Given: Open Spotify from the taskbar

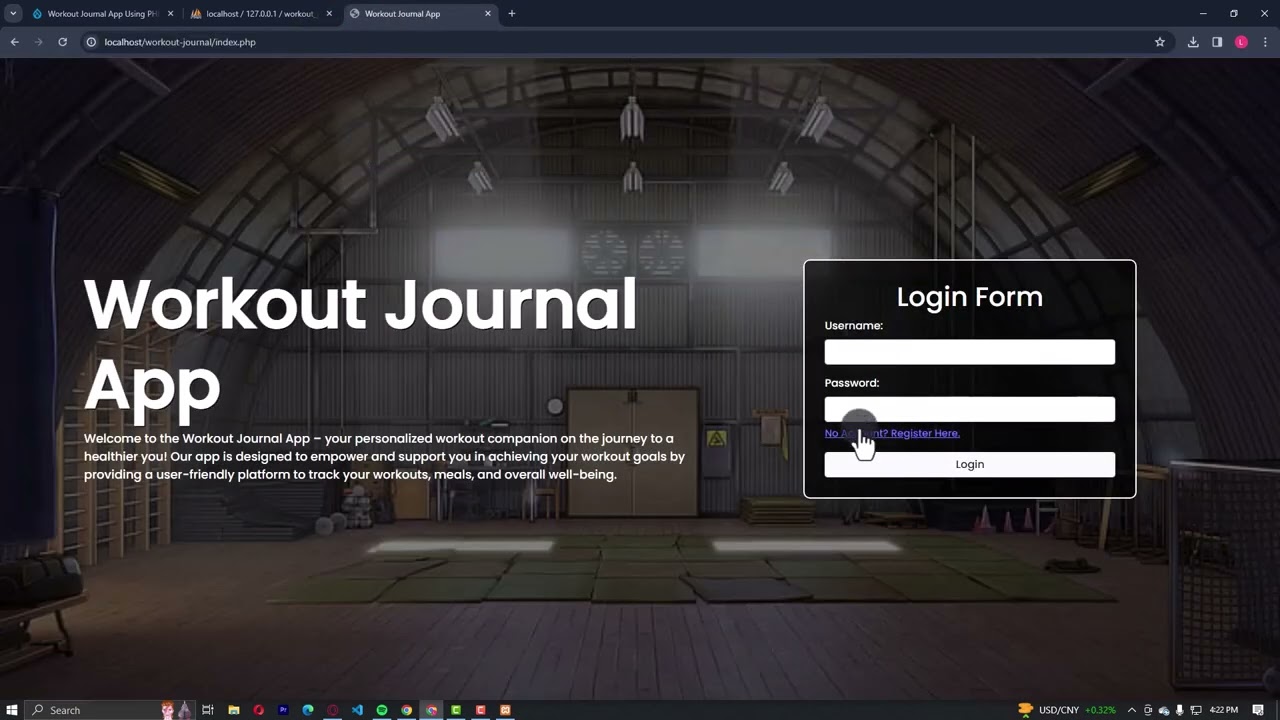Looking at the screenshot, I should tap(382, 710).
